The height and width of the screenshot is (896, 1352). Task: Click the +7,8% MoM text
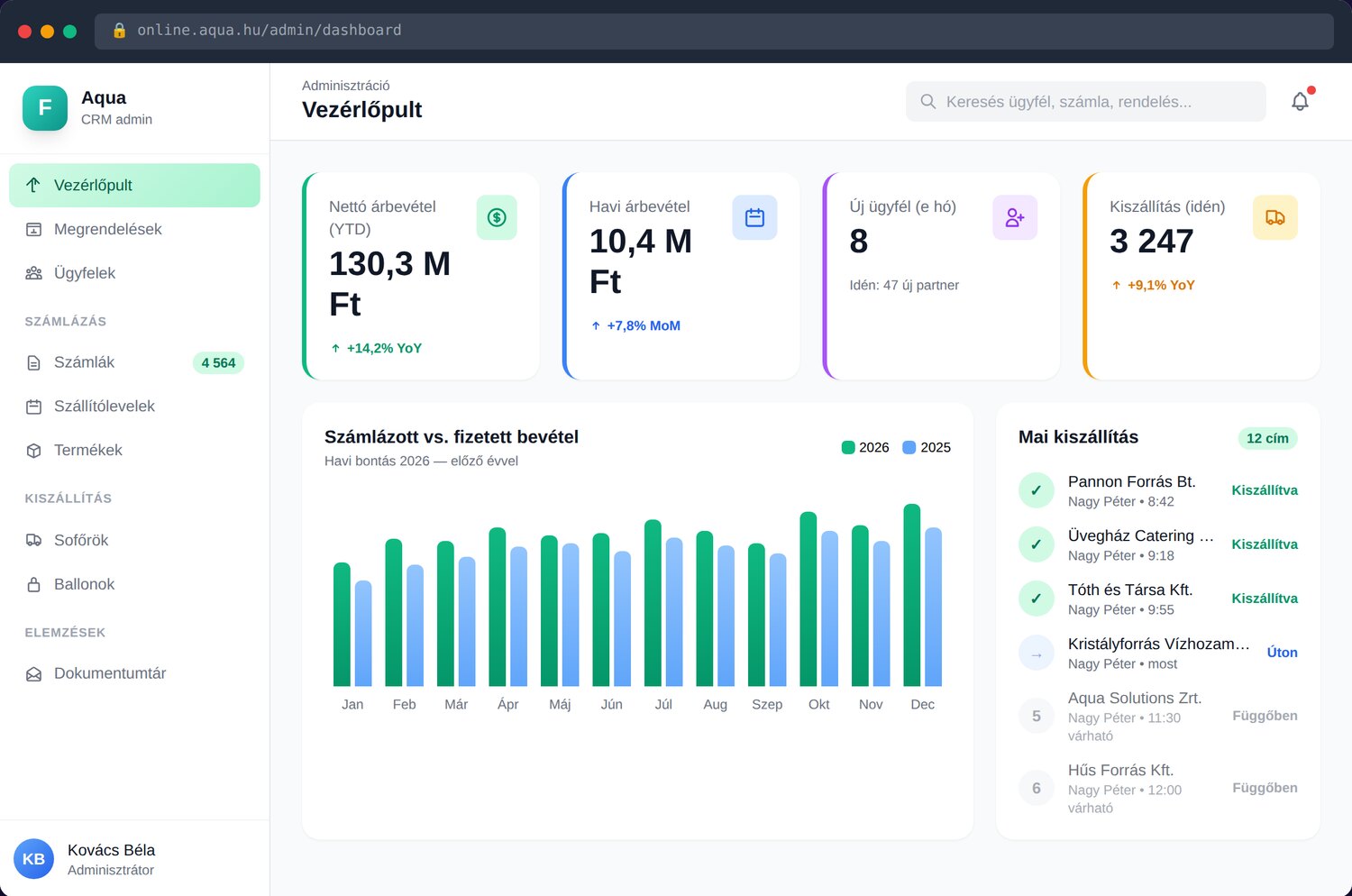tap(644, 325)
